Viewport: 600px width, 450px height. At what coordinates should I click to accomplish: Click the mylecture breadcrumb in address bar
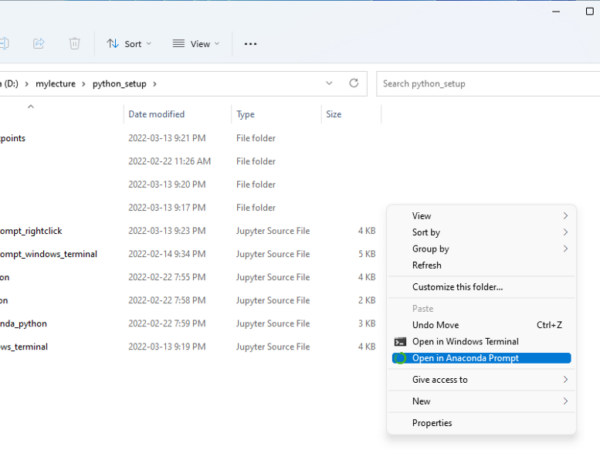click(x=56, y=83)
